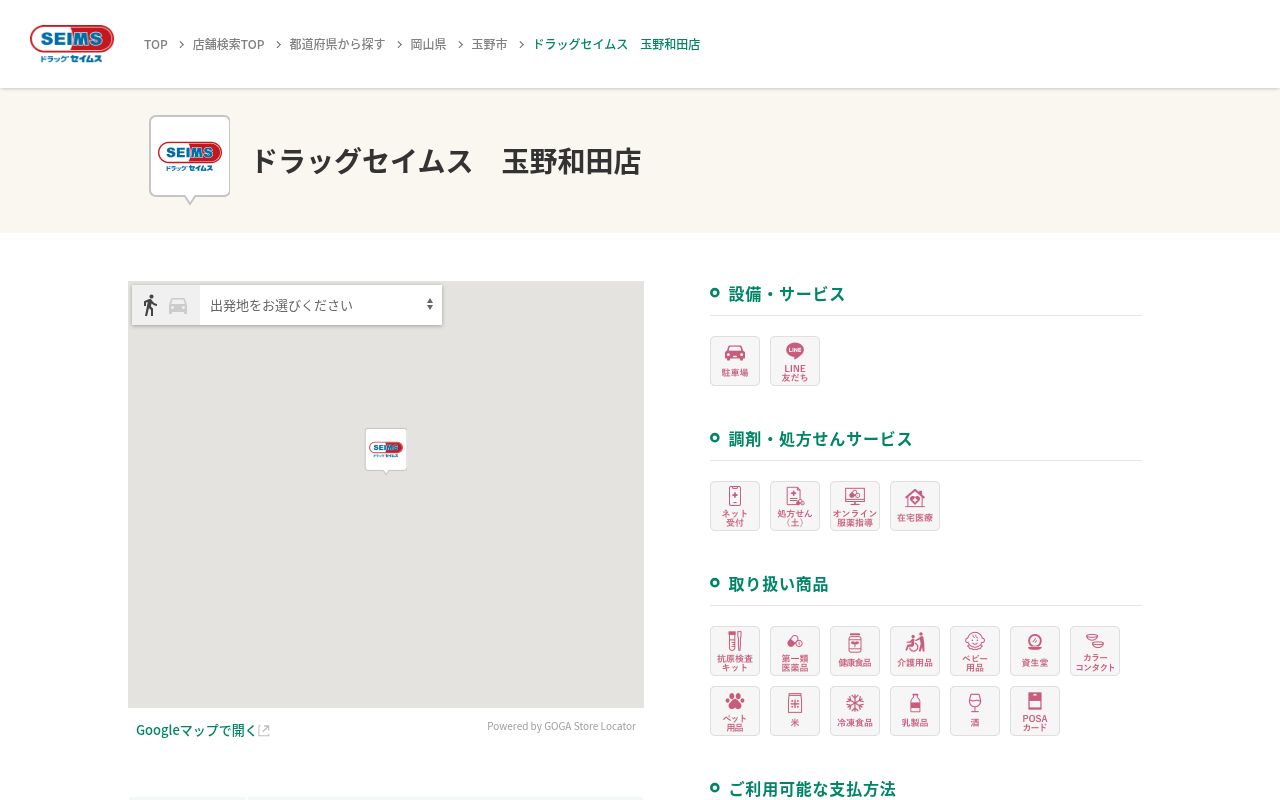Click the ご利用可能な支払方法 heading
The height and width of the screenshot is (800, 1280).
tap(812, 788)
